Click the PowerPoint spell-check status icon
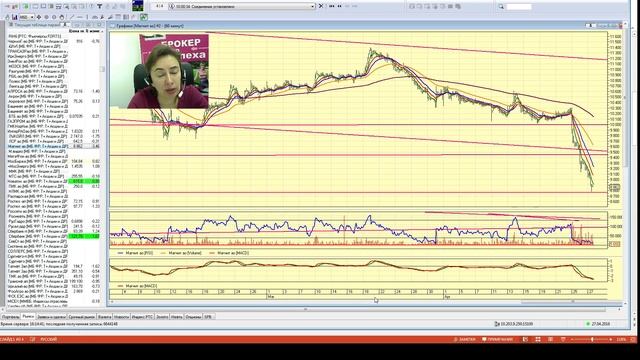The image size is (640, 360). (32, 340)
